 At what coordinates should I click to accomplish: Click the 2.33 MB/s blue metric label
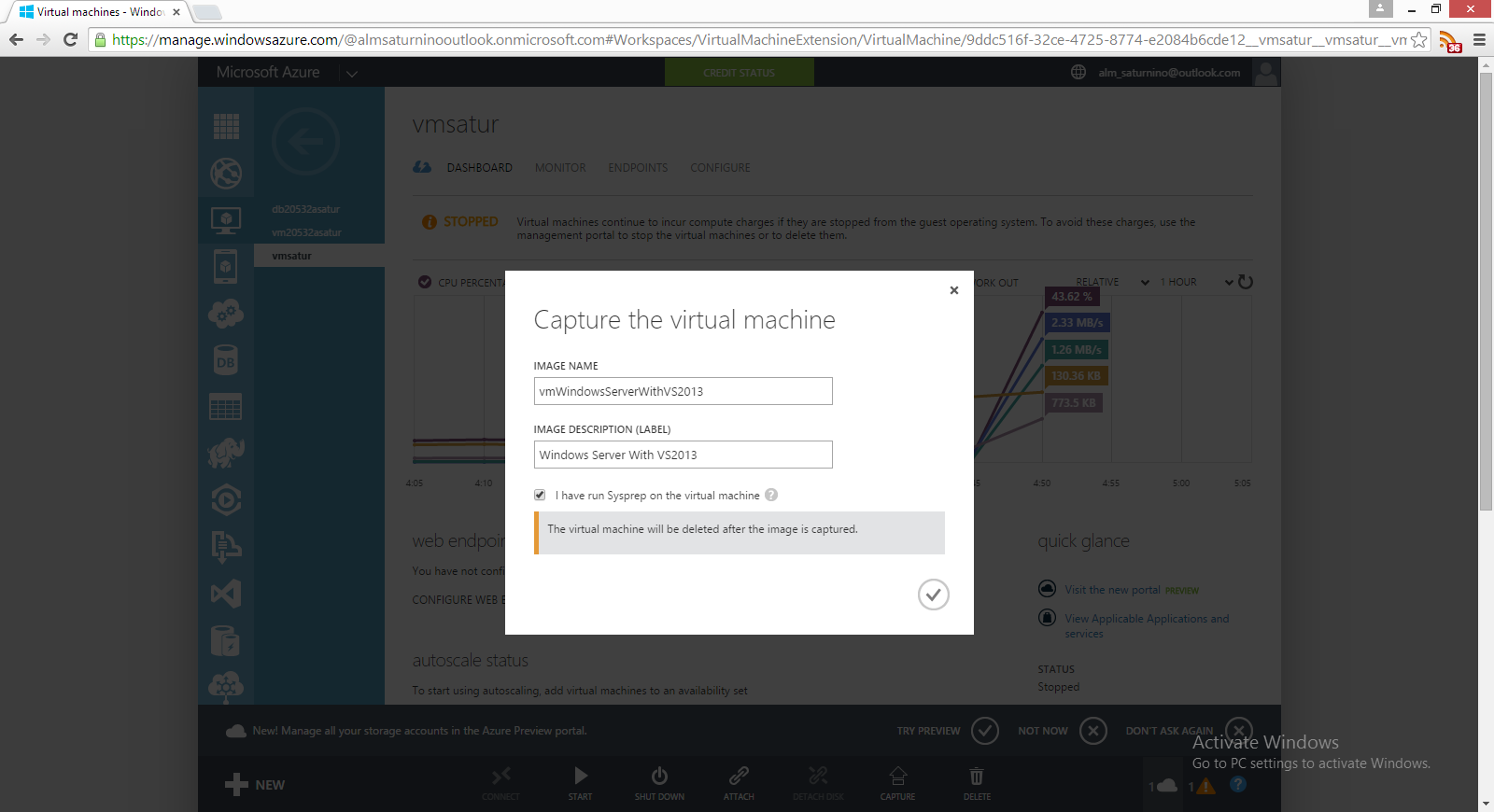(x=1078, y=323)
